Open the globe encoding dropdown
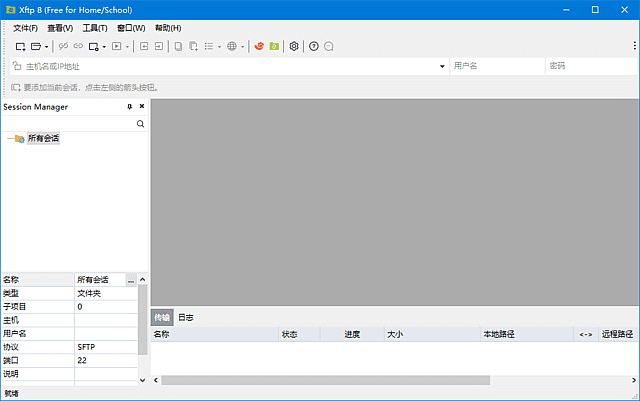Viewport: 640px width, 401px height. tap(234, 46)
